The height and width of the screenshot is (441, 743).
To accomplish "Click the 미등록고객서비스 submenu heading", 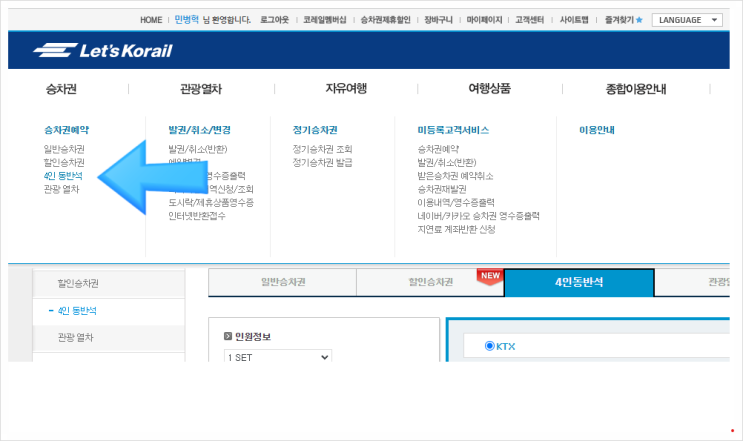I will point(453,130).
